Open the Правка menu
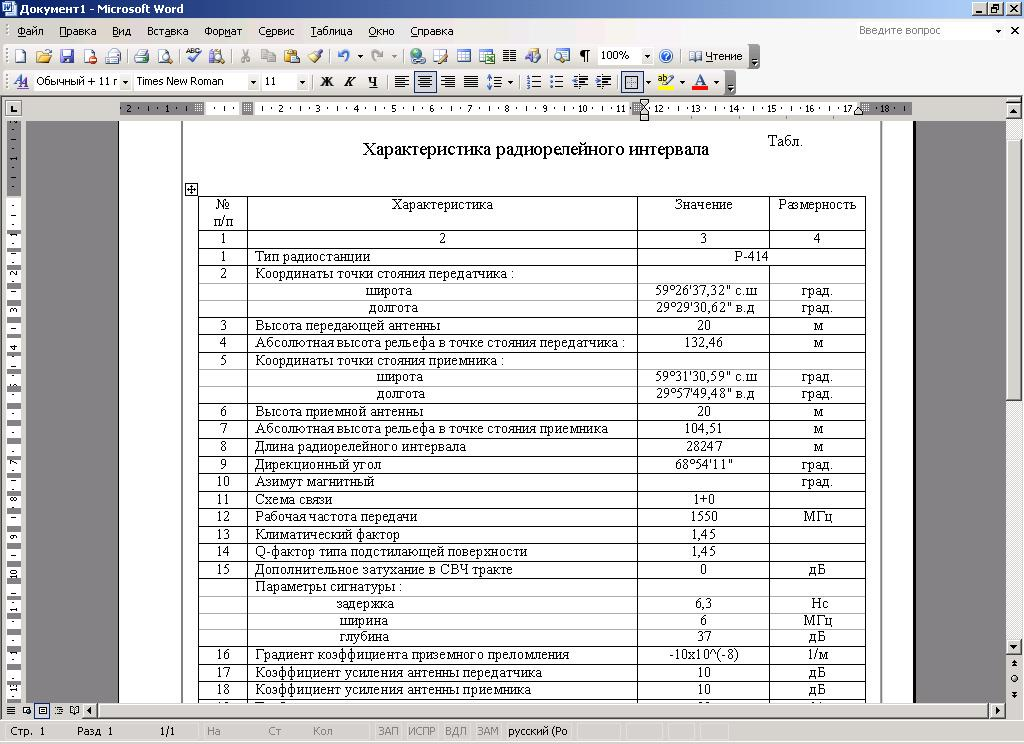Image resolution: width=1024 pixels, height=744 pixels. pos(77,31)
